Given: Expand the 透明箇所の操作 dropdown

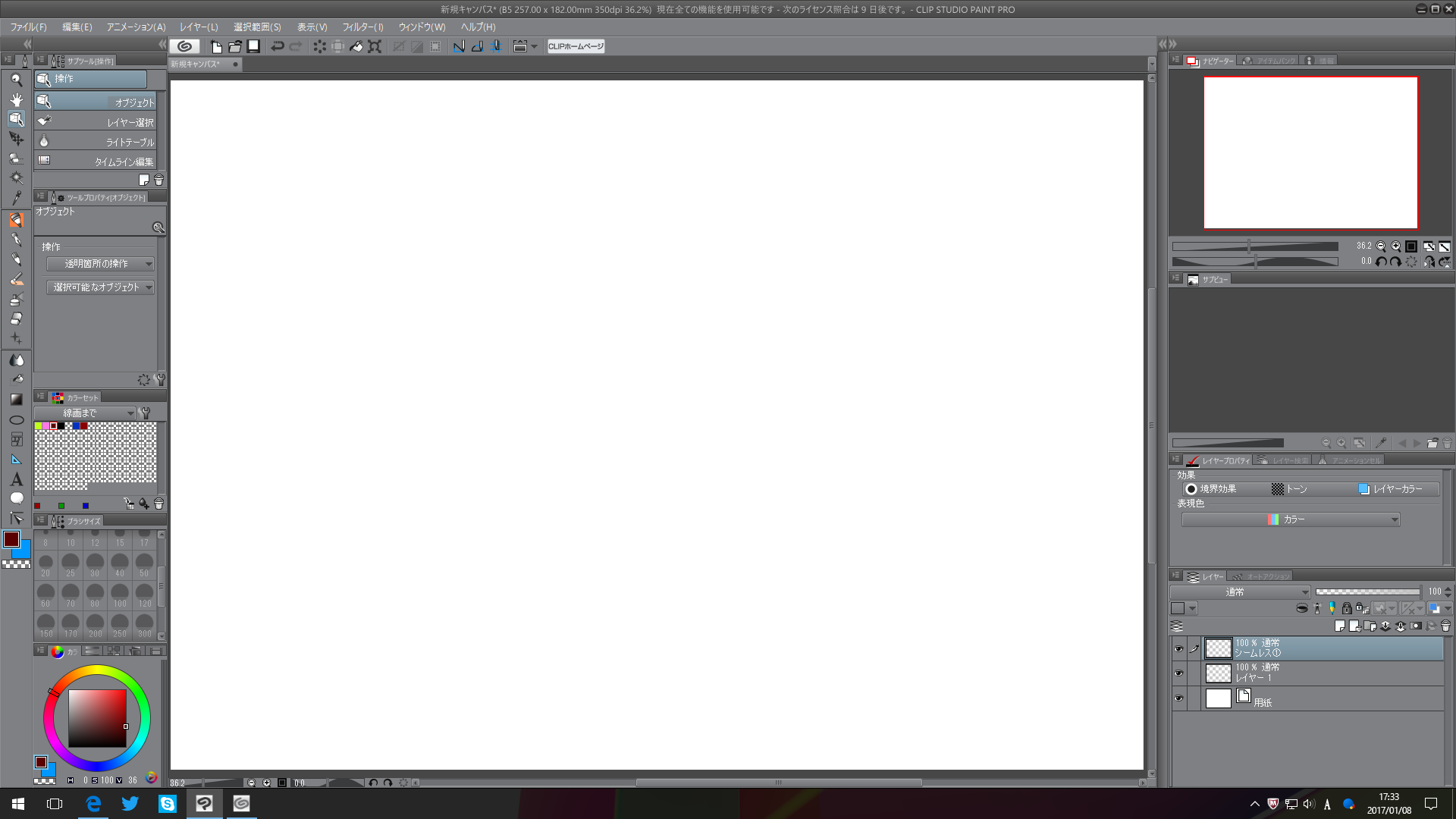Looking at the screenshot, I should click(x=100, y=264).
